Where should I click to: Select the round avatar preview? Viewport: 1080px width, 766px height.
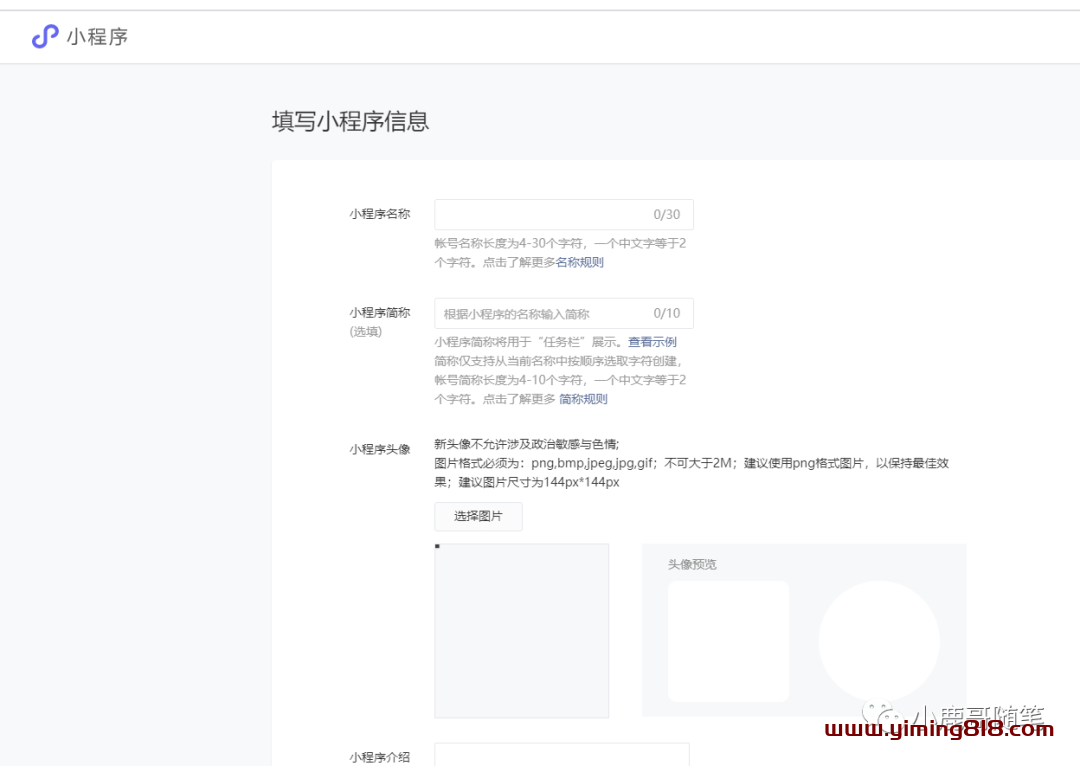(x=878, y=641)
